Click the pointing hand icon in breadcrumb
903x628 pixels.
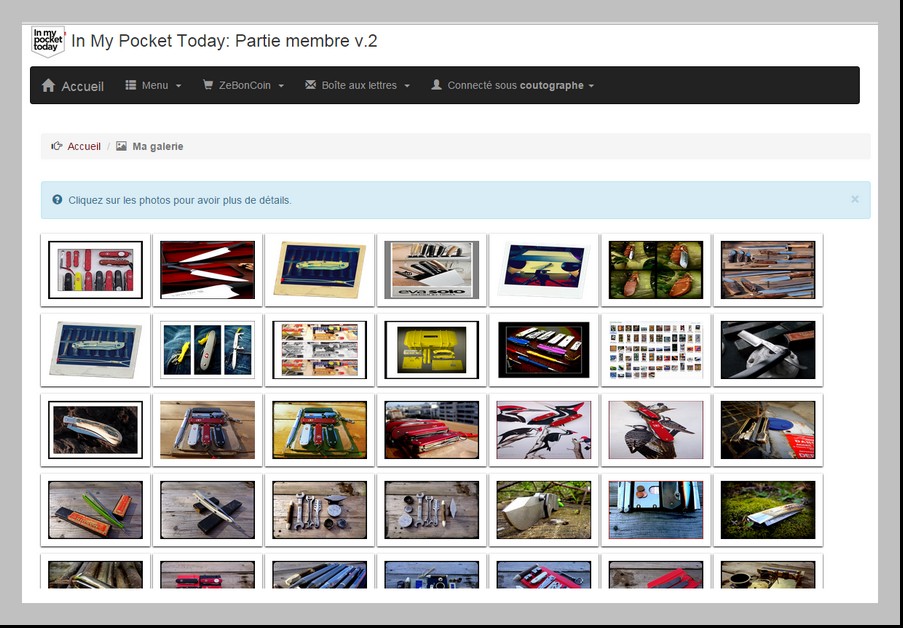click(56, 146)
